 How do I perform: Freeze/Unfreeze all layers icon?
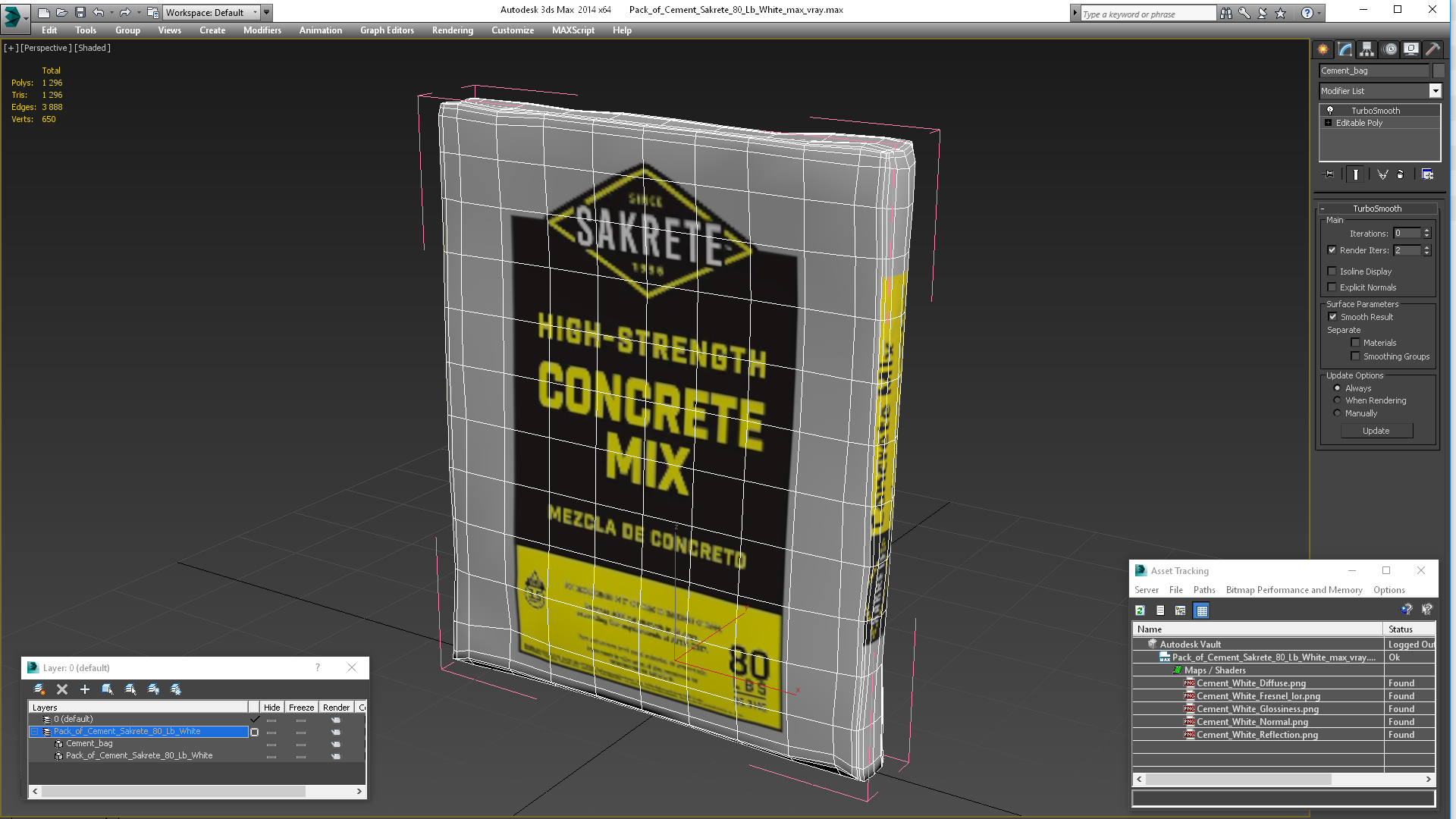coord(176,689)
